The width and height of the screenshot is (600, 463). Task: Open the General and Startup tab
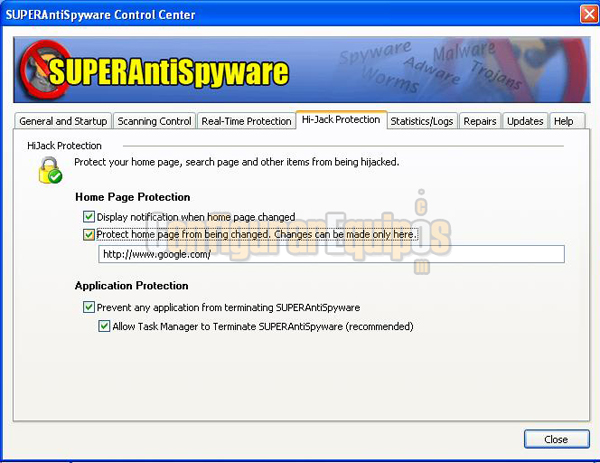[63, 121]
